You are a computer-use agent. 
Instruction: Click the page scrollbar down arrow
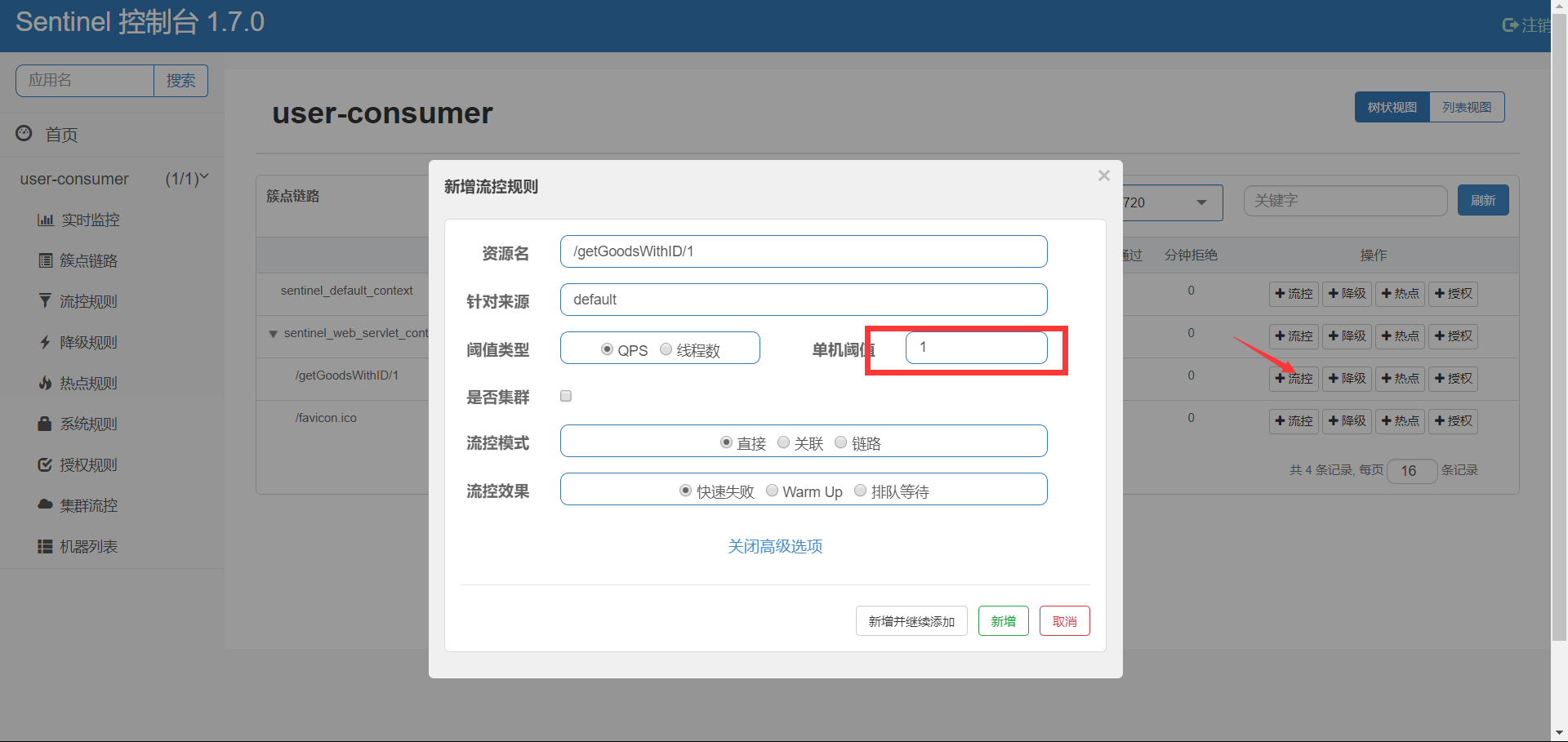pyautogui.click(x=1559, y=733)
